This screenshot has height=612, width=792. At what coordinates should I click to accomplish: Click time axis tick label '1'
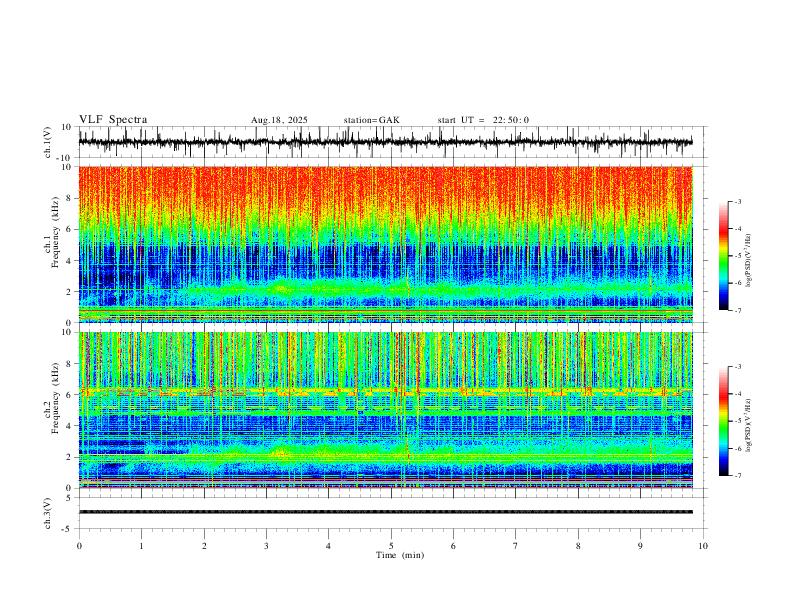coord(141,546)
